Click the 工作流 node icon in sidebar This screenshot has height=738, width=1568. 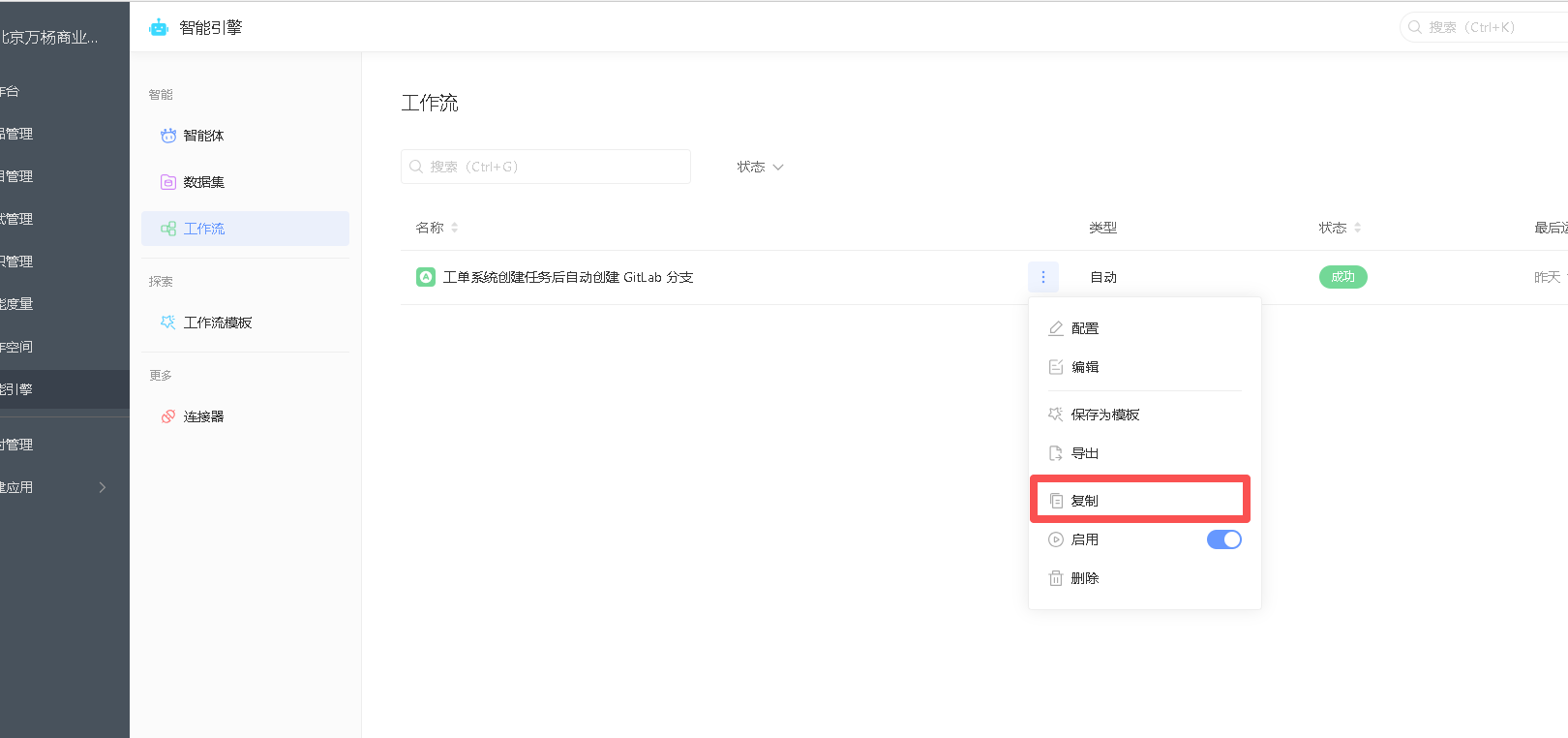[x=168, y=229]
